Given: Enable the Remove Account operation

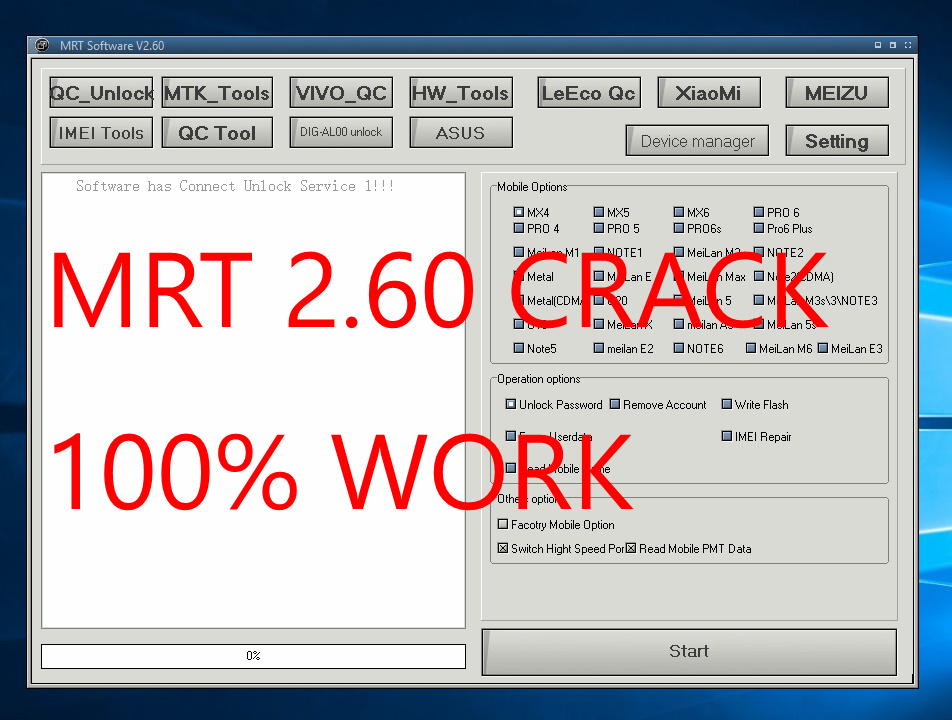Looking at the screenshot, I should [x=614, y=404].
